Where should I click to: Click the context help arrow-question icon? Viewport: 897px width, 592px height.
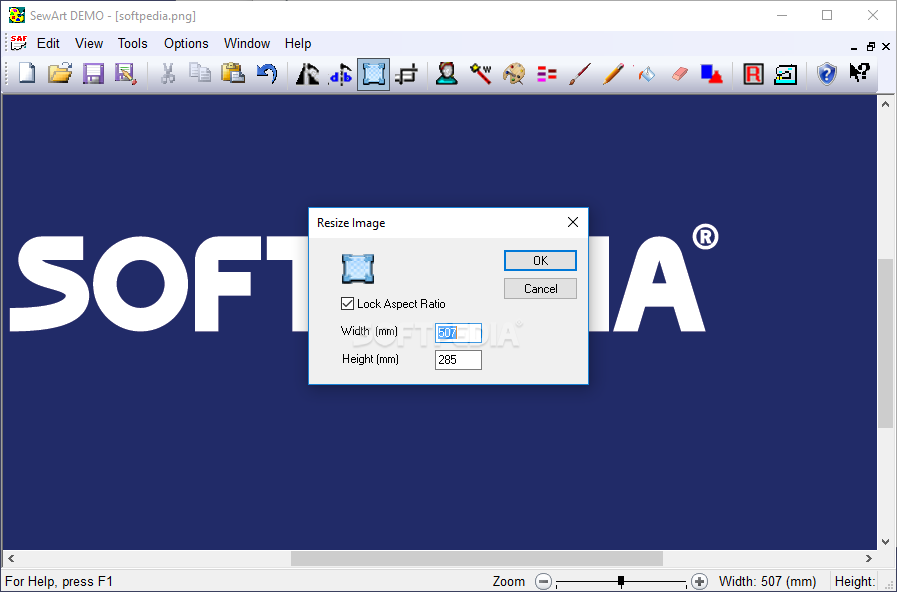tap(859, 73)
